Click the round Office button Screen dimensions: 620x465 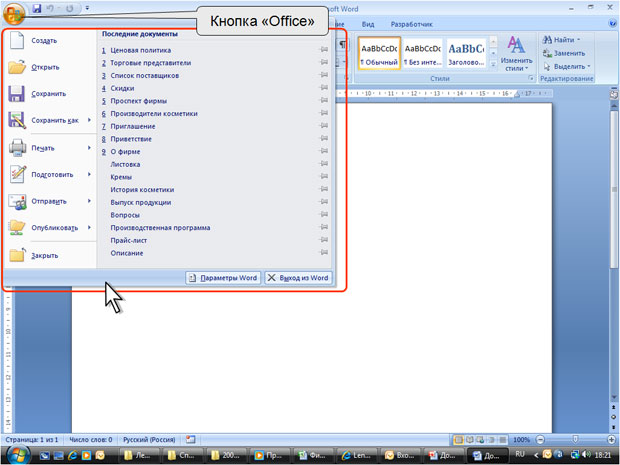point(14,14)
